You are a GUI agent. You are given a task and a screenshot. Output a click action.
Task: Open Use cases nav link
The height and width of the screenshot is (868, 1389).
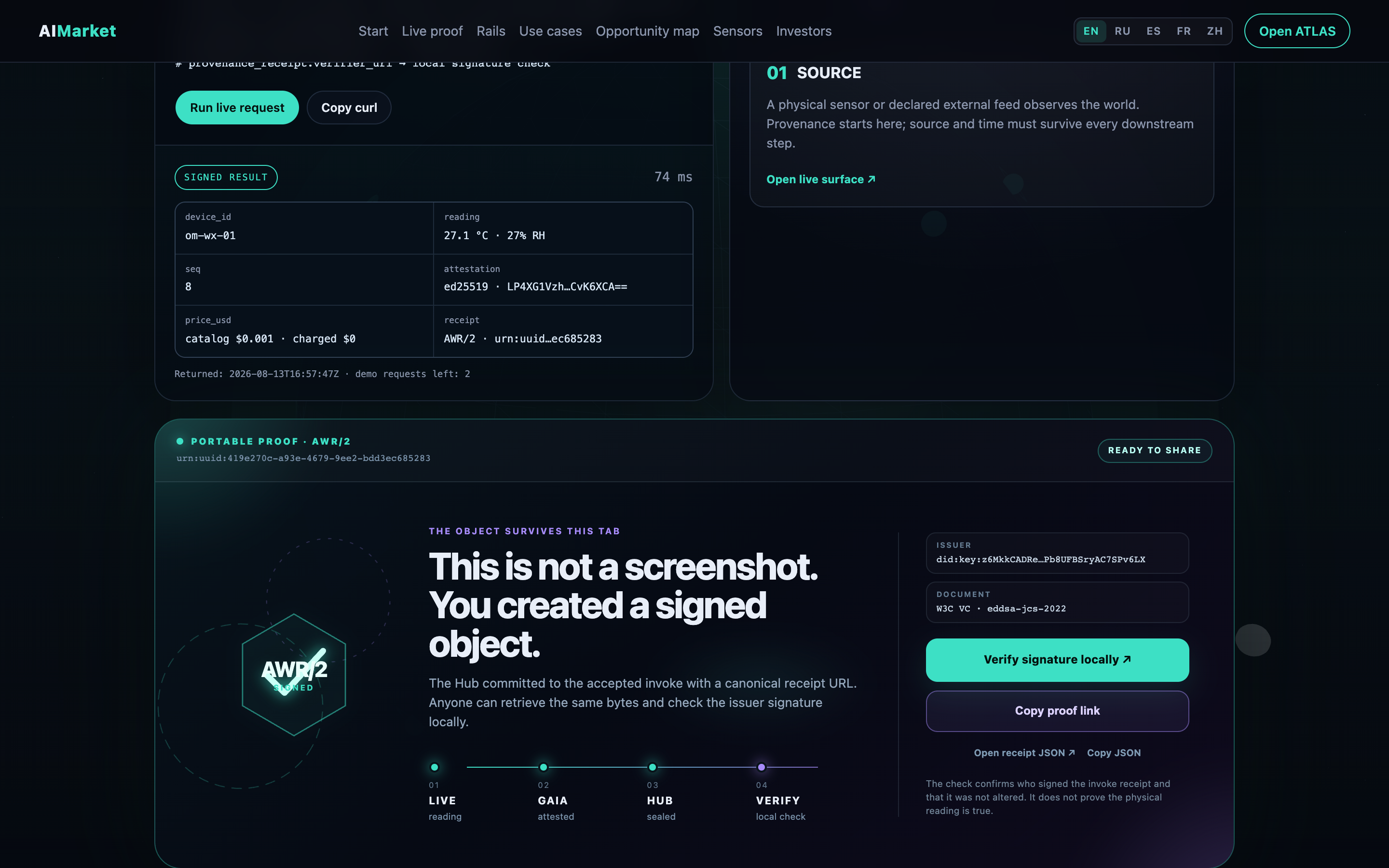tap(550, 31)
